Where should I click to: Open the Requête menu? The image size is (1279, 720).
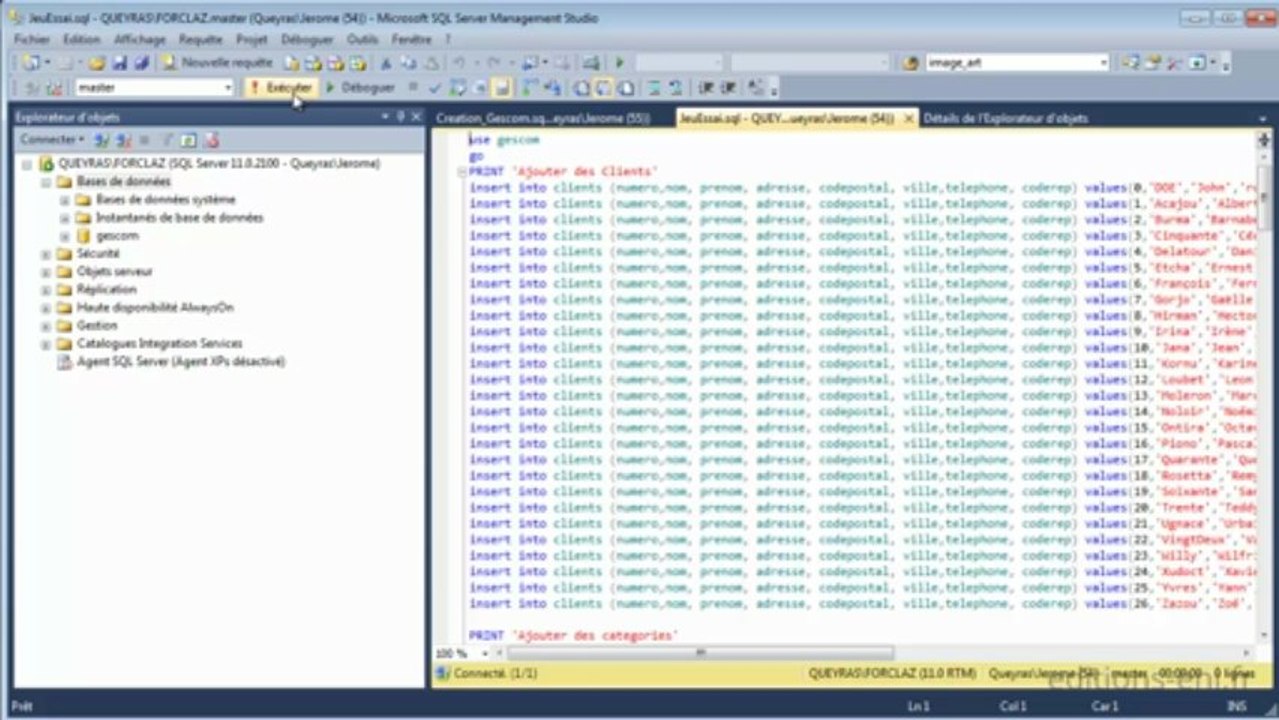[201, 39]
